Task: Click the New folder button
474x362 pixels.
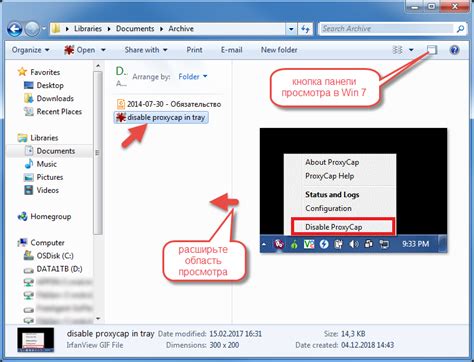Action: [279, 50]
